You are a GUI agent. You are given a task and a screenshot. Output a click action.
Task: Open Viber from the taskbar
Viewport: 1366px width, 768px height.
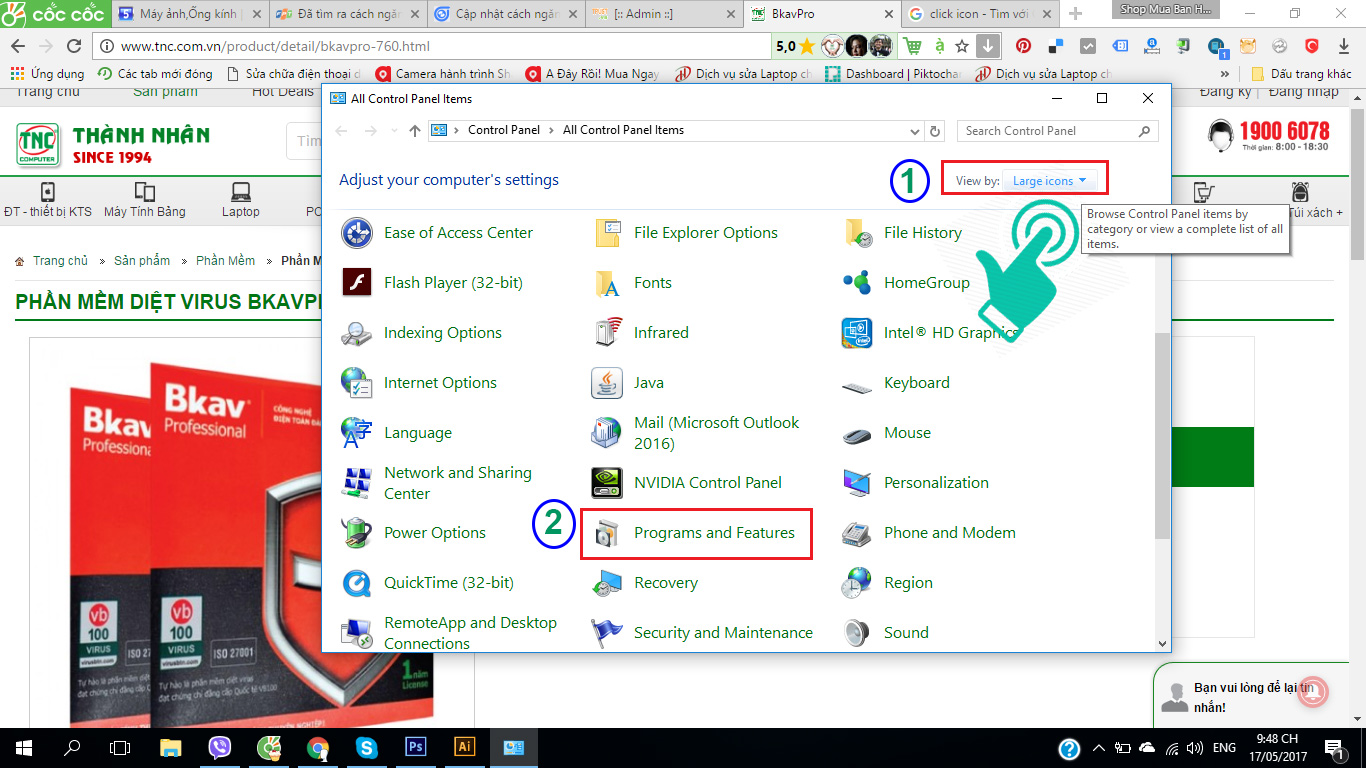coord(220,747)
